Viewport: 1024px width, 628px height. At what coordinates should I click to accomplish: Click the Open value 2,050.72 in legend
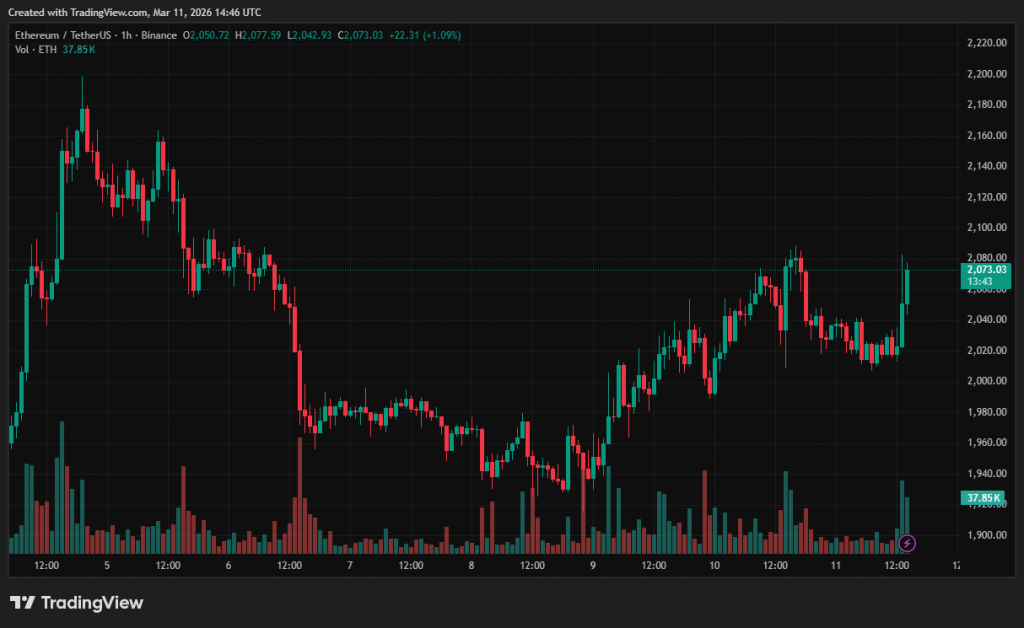[208, 35]
